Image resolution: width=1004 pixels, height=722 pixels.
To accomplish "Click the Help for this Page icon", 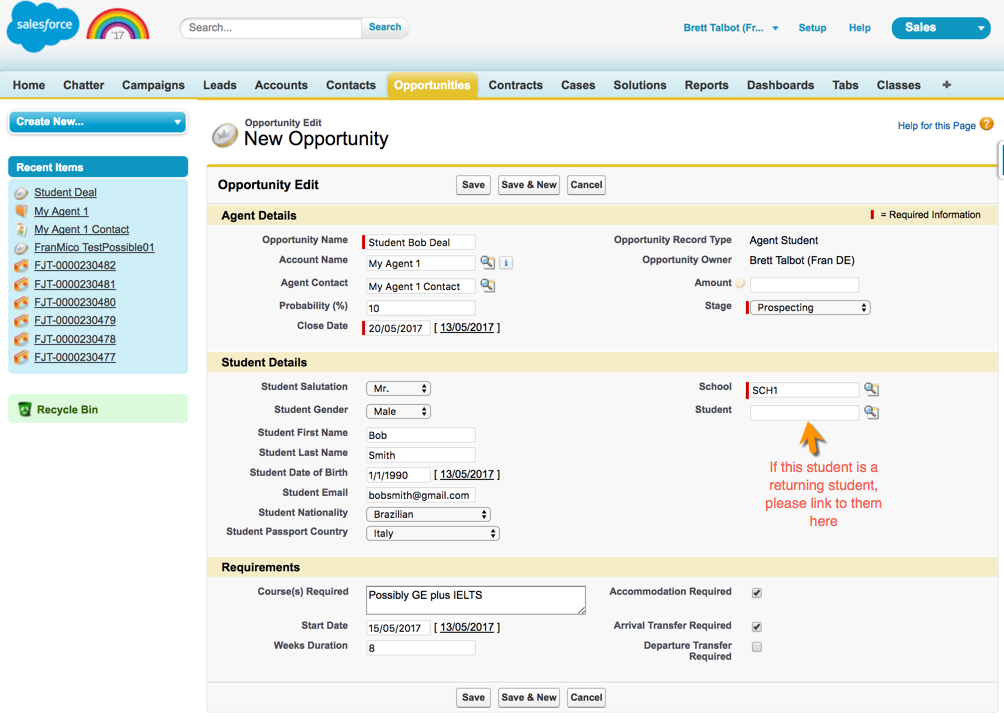I will [x=987, y=125].
